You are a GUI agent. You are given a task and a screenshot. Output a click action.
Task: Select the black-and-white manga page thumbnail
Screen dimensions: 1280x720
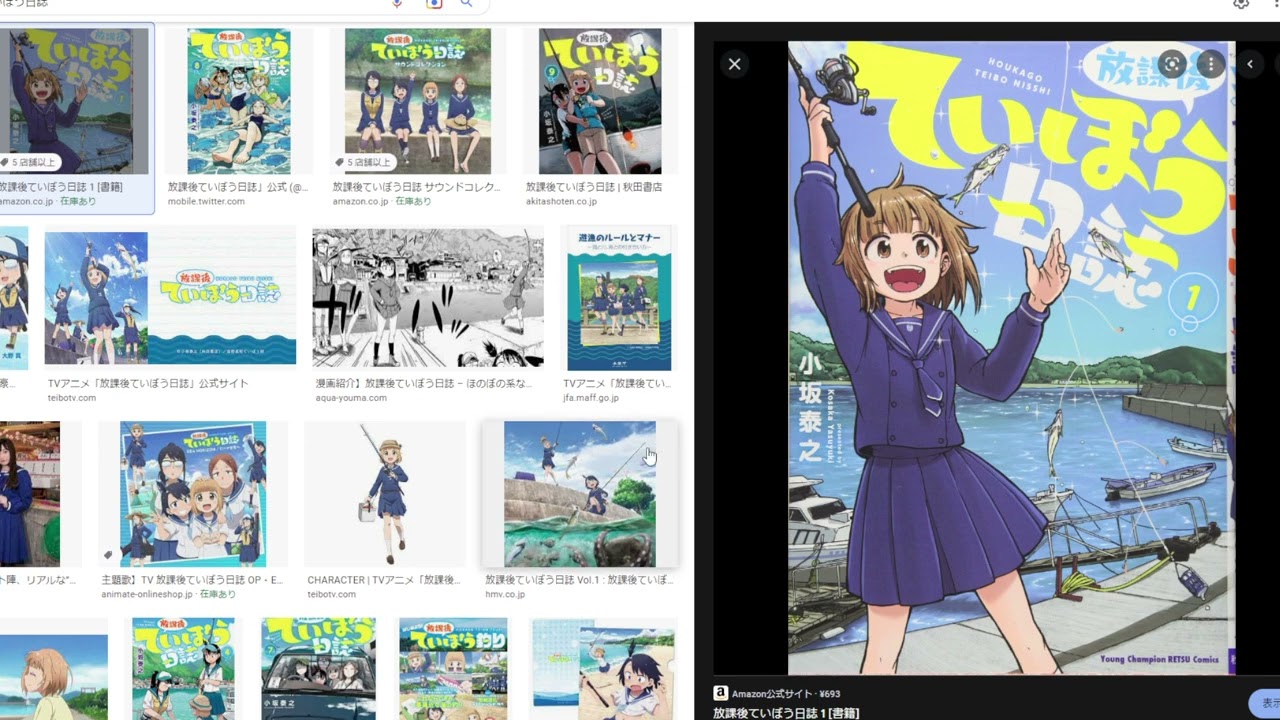coord(428,298)
